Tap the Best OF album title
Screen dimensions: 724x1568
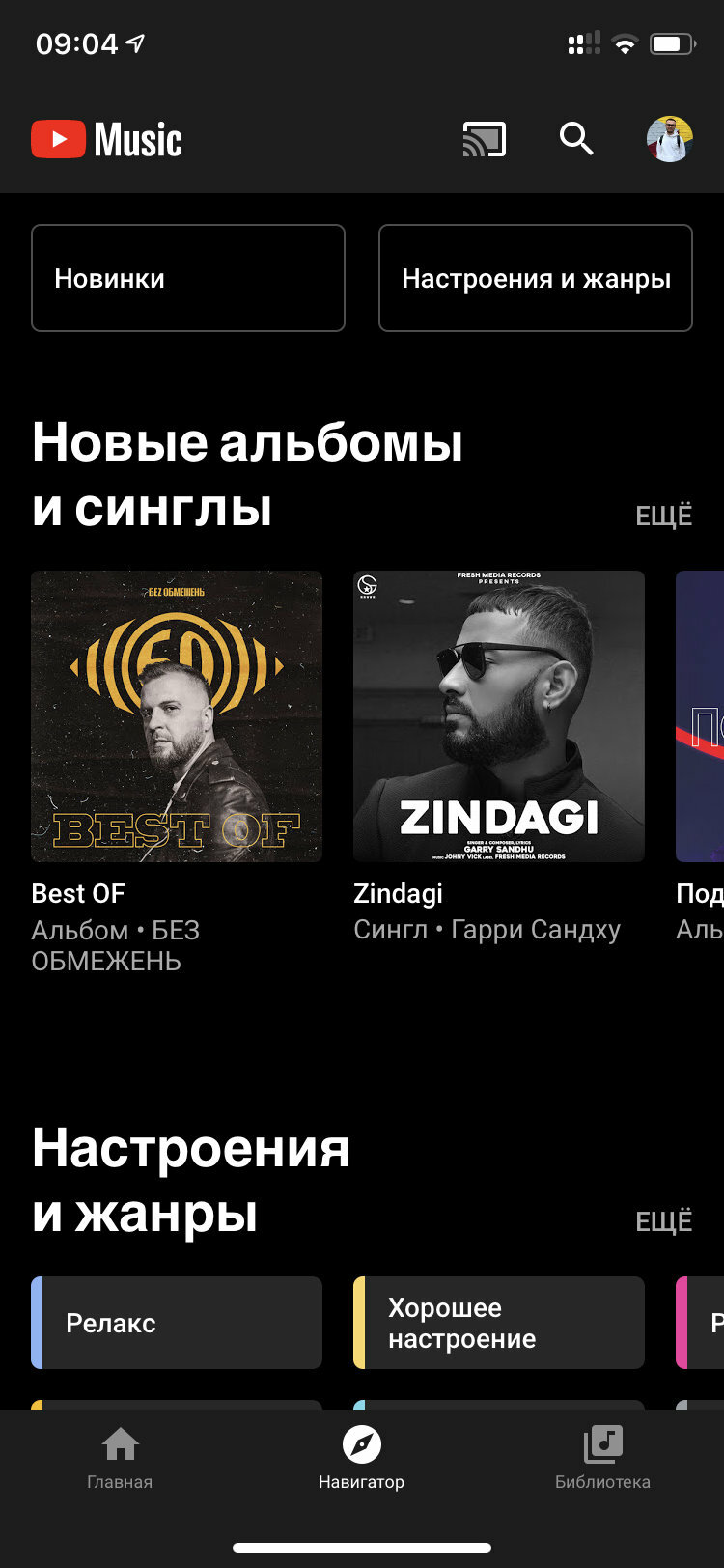pos(78,894)
